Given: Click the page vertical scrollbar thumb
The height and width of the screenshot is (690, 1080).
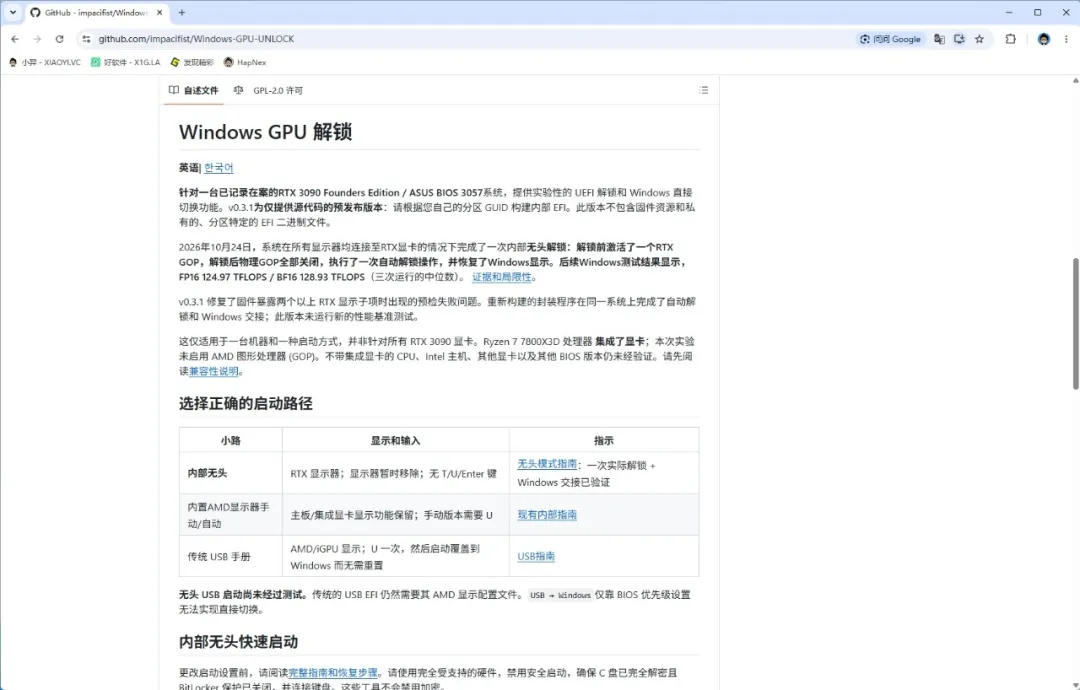Looking at the screenshot, I should tap(1076, 324).
